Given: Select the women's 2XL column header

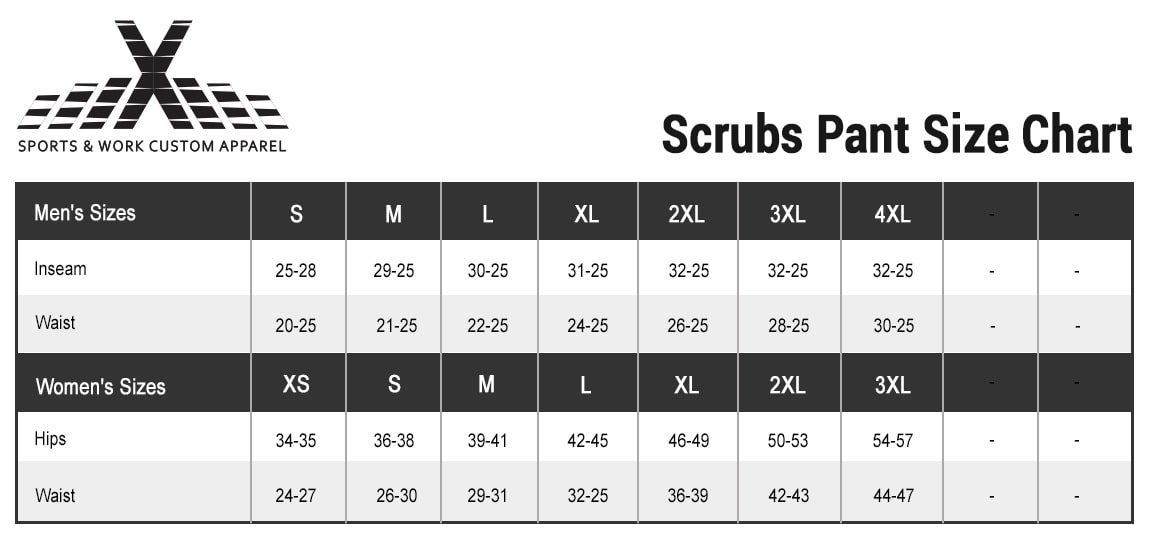Looking at the screenshot, I should point(788,384).
